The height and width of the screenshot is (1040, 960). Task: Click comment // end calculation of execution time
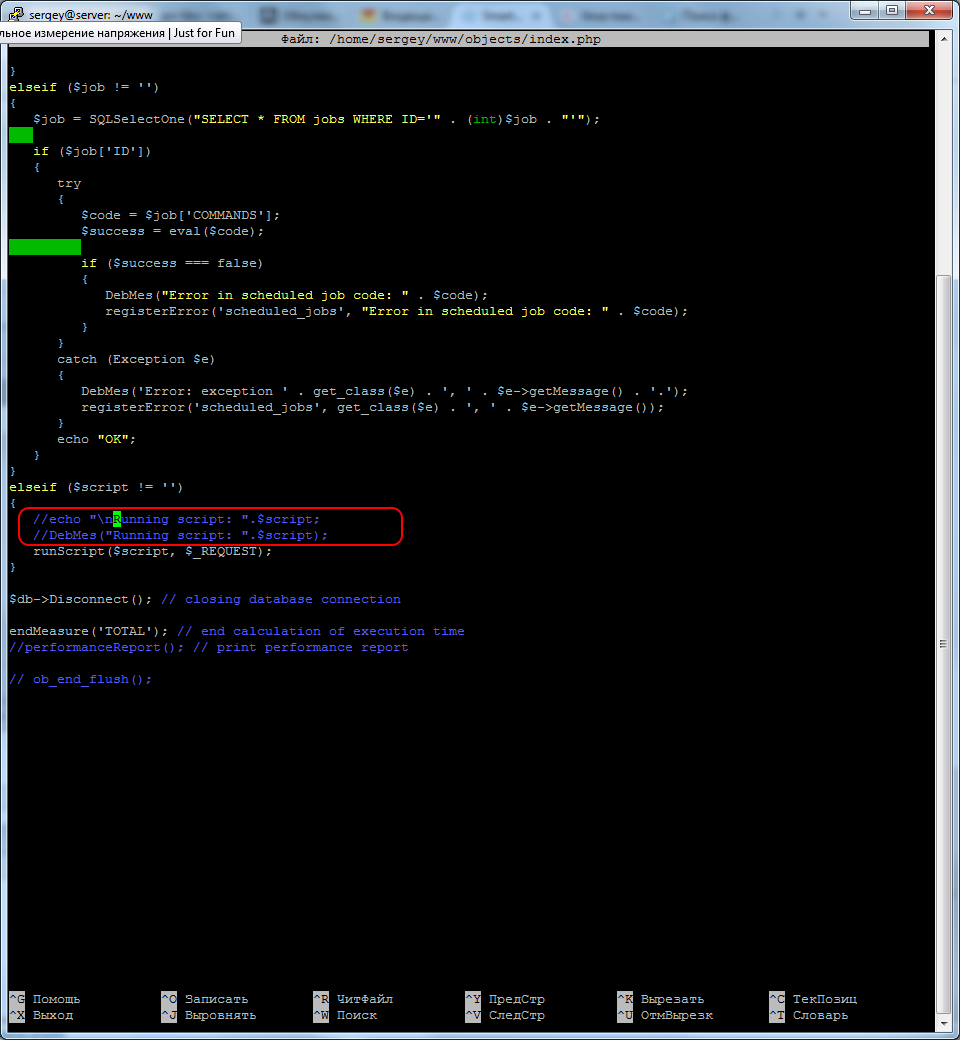[320, 631]
